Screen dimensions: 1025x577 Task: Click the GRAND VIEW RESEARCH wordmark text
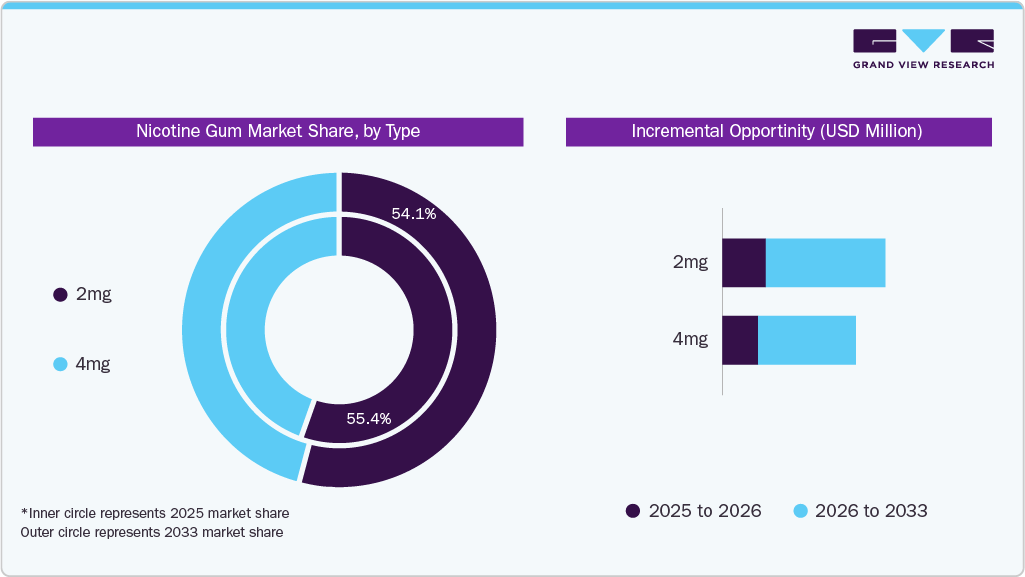pyautogui.click(x=923, y=65)
